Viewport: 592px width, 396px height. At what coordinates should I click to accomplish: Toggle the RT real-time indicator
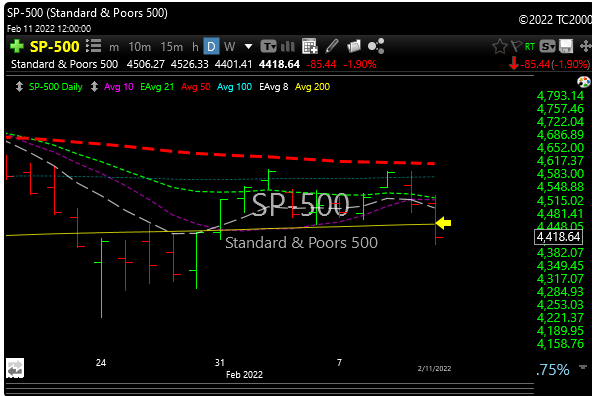tap(530, 46)
